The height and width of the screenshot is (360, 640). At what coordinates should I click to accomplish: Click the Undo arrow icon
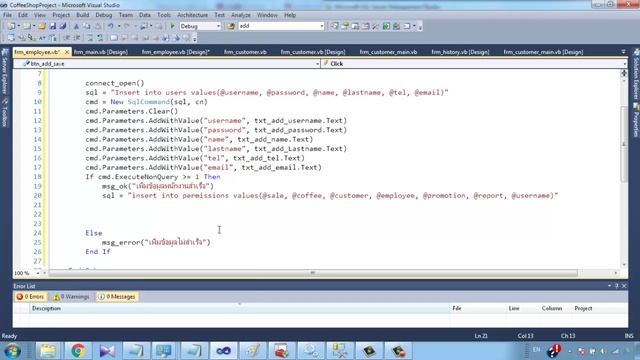[x=110, y=26]
